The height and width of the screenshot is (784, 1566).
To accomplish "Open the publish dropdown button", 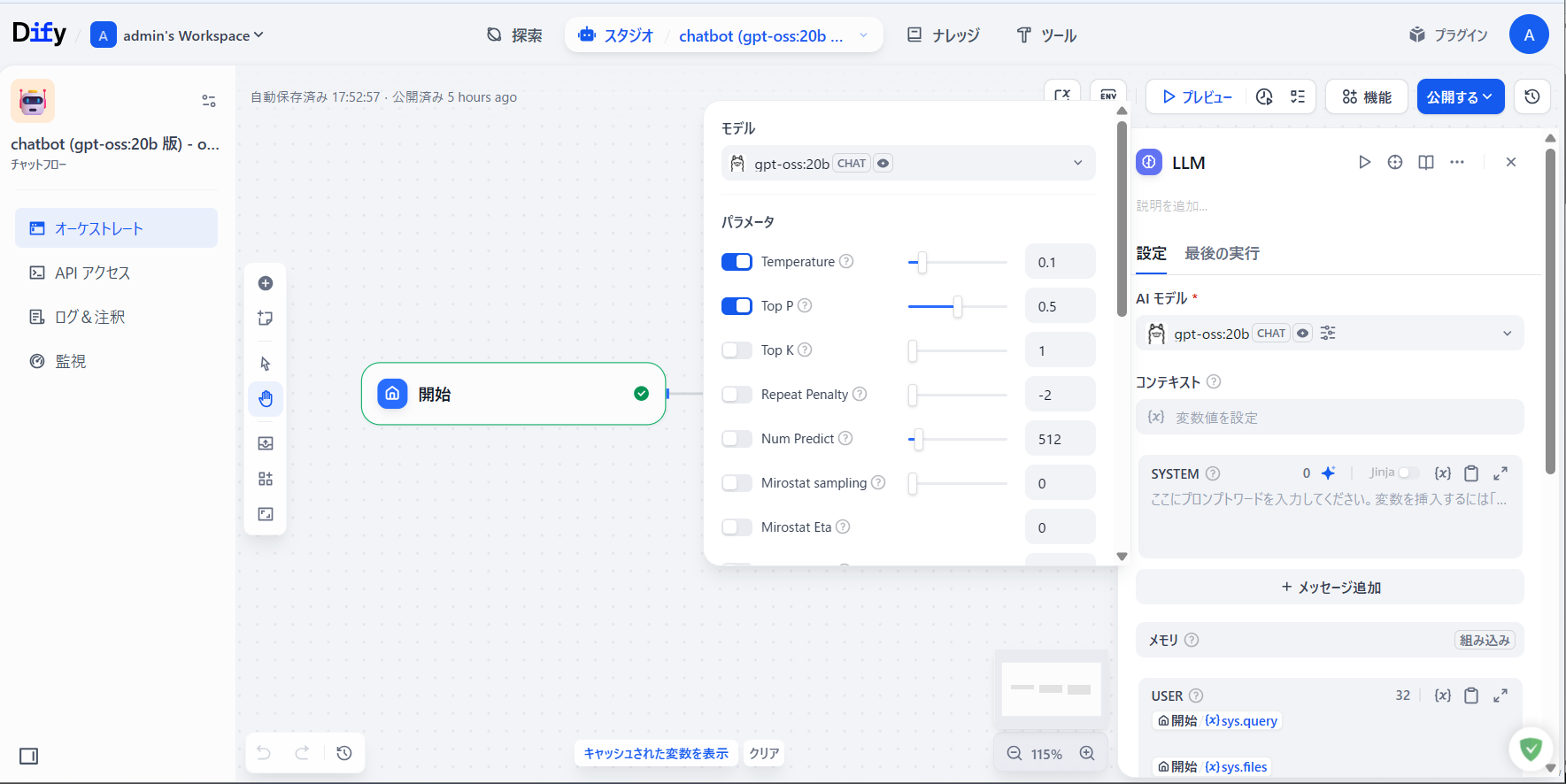I will coord(1461,96).
